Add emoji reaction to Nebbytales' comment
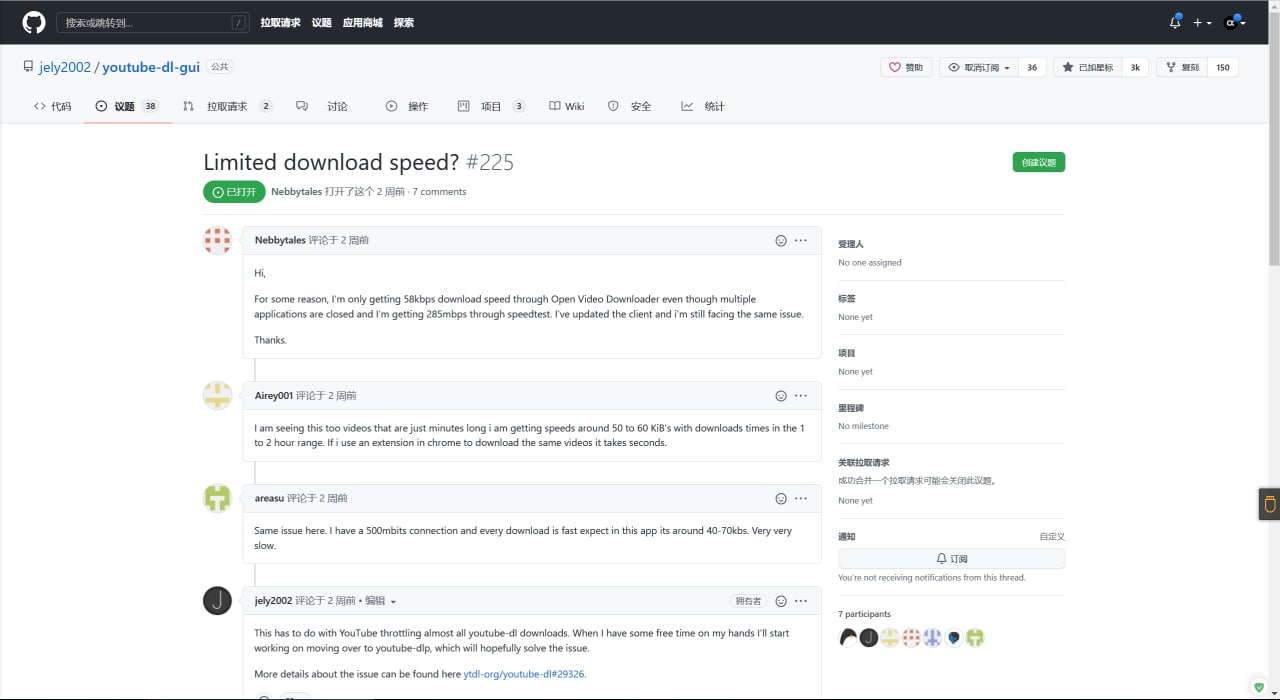The height and width of the screenshot is (700, 1280). [781, 241]
